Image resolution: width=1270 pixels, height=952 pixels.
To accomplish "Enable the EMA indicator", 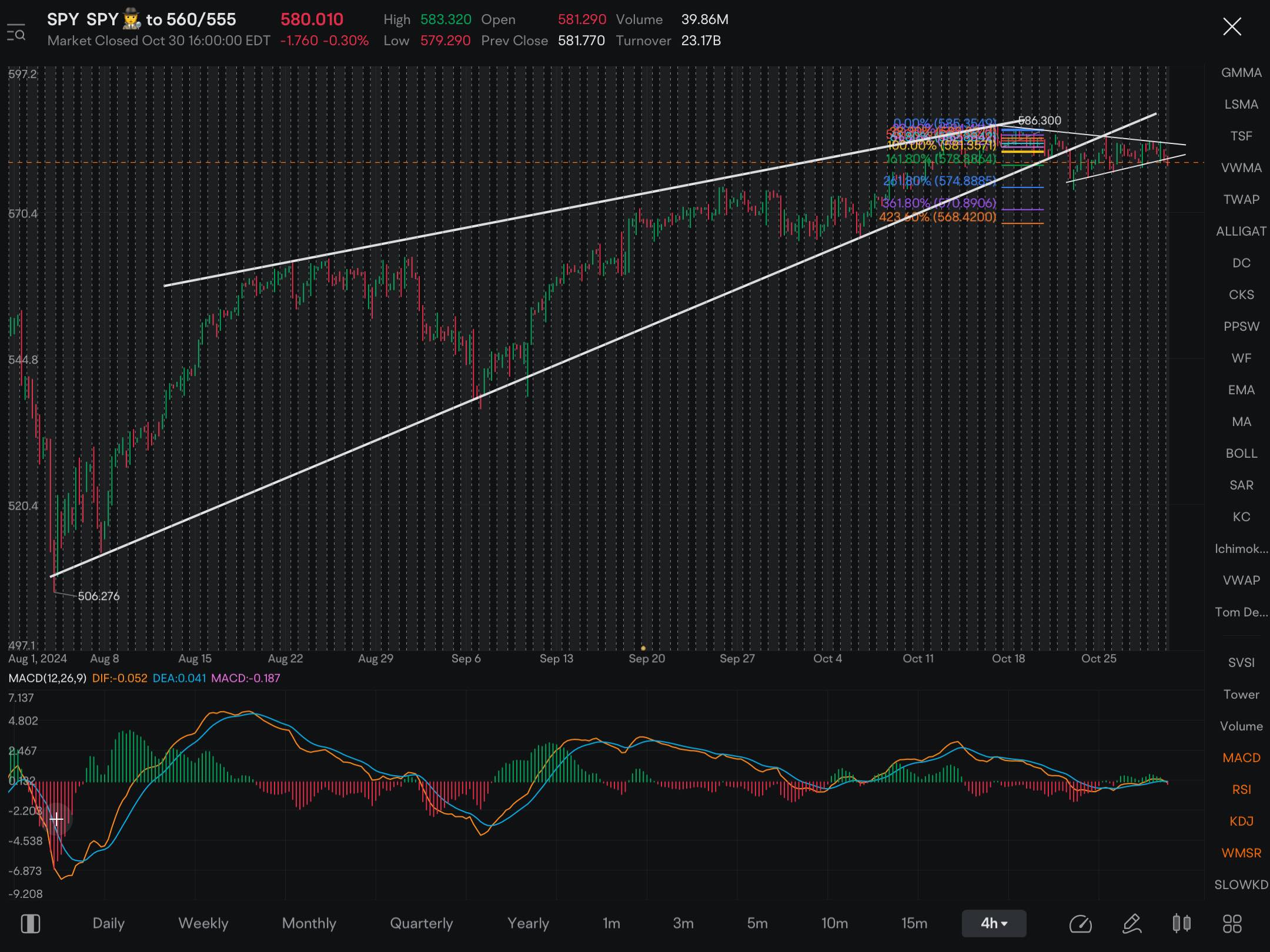I will click(1241, 390).
